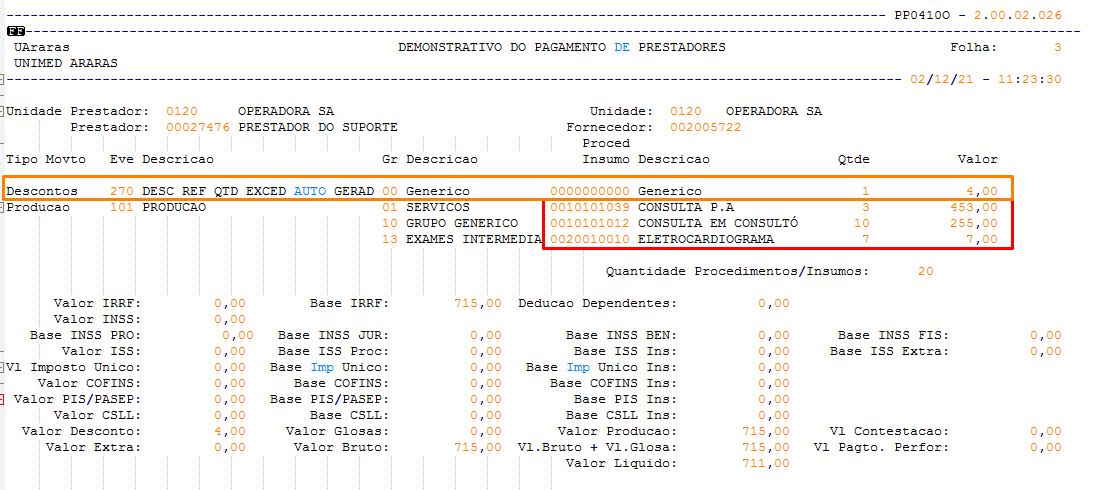Click the Producao movement type
The height and width of the screenshot is (490, 1093).
pos(38,207)
